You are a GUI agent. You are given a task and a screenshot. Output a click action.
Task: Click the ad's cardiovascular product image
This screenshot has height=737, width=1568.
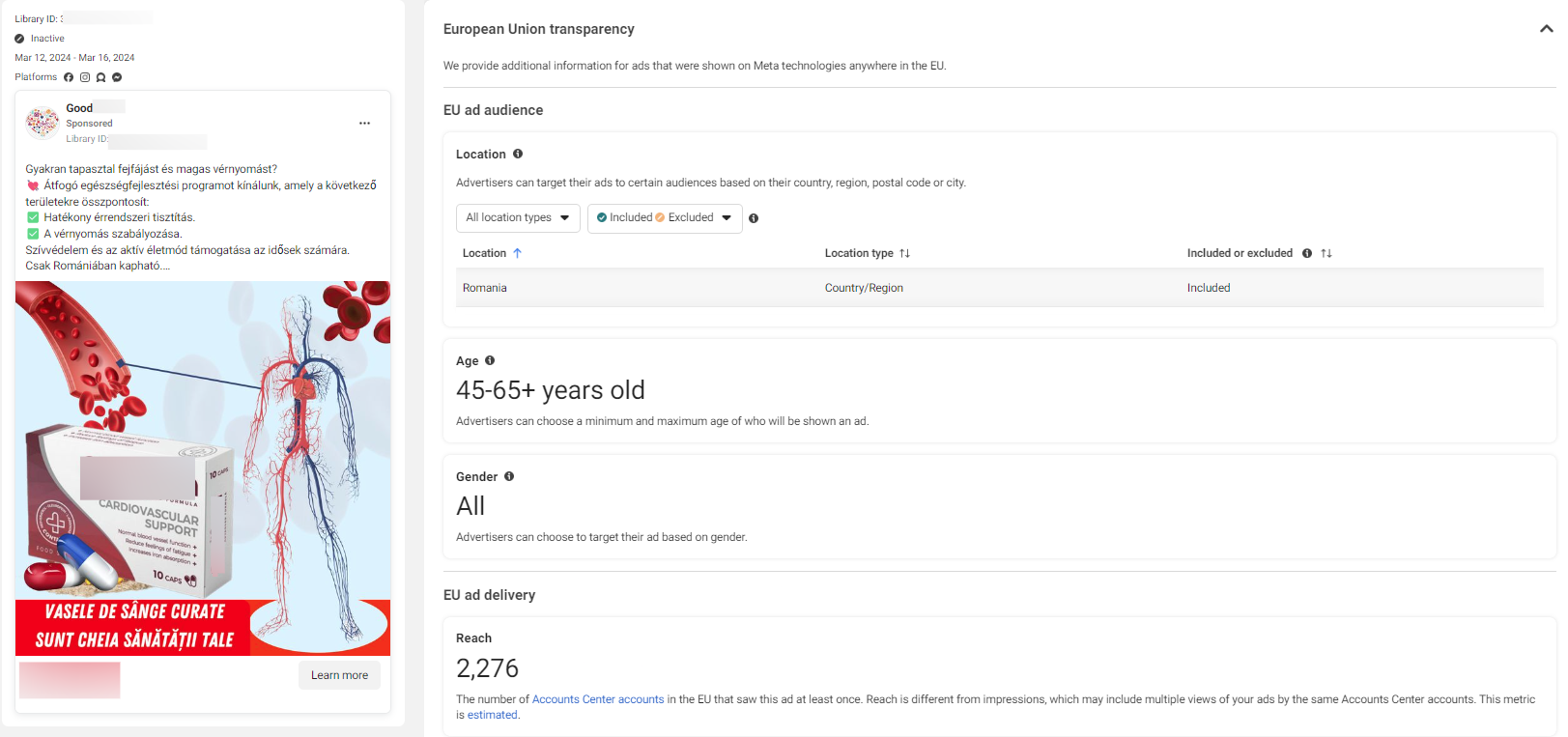(203, 468)
